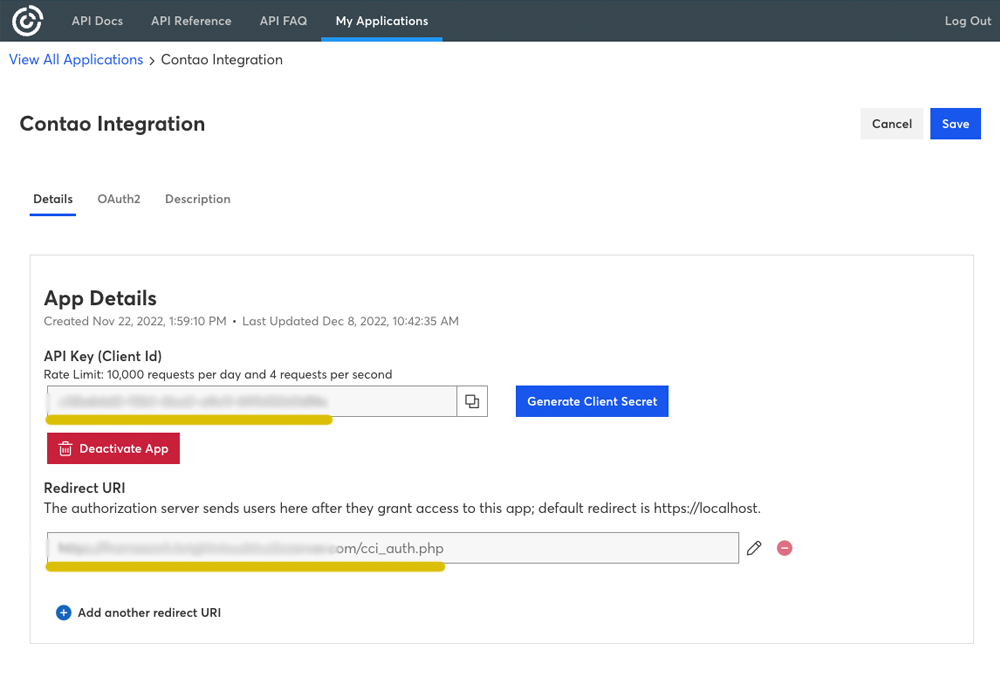Click Generate Client Secret button

tap(592, 401)
